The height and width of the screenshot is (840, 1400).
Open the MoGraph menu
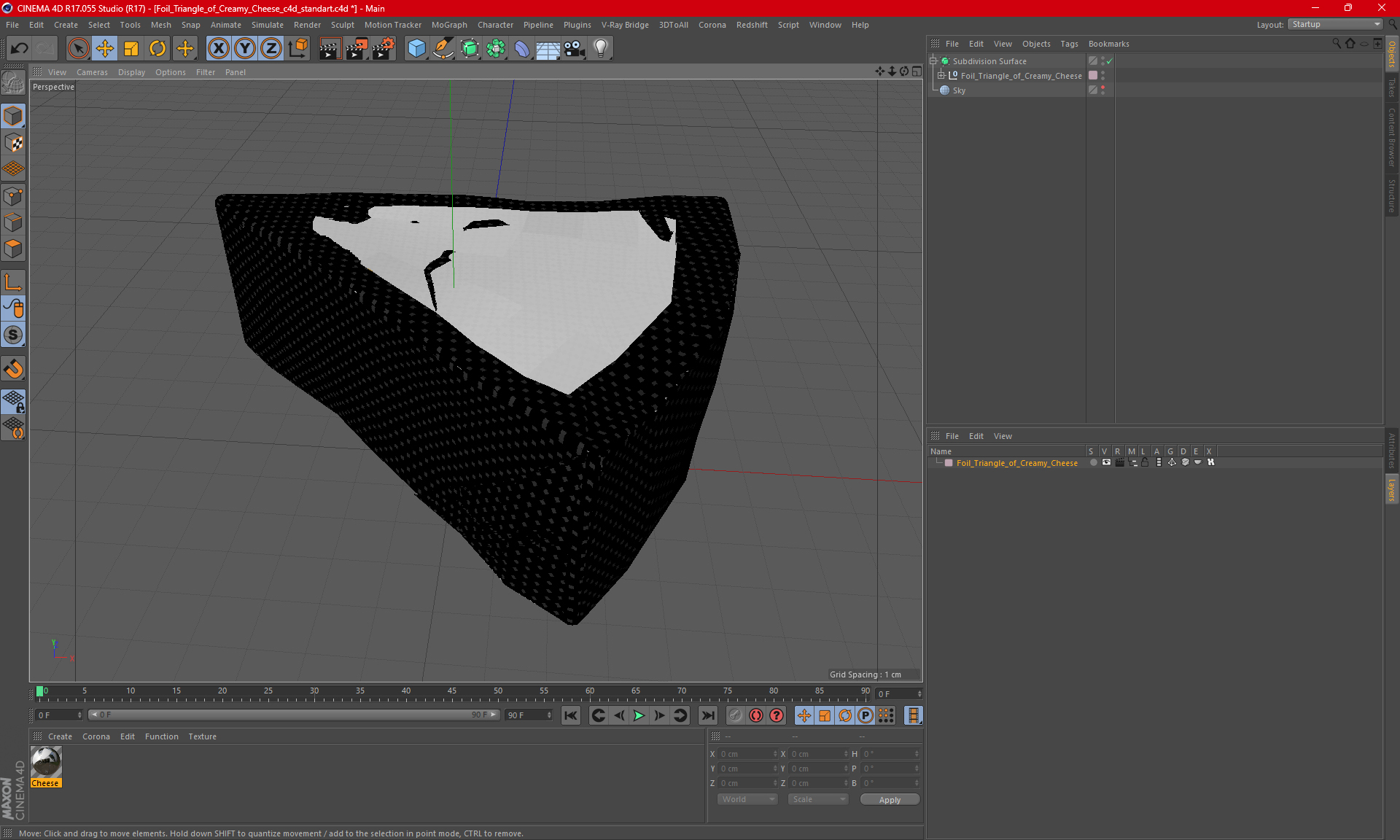click(449, 25)
